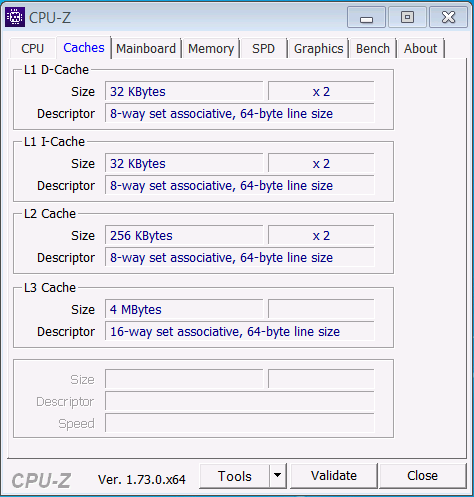The width and height of the screenshot is (474, 497).
Task: Close the window with the X icon
Action: point(448,17)
